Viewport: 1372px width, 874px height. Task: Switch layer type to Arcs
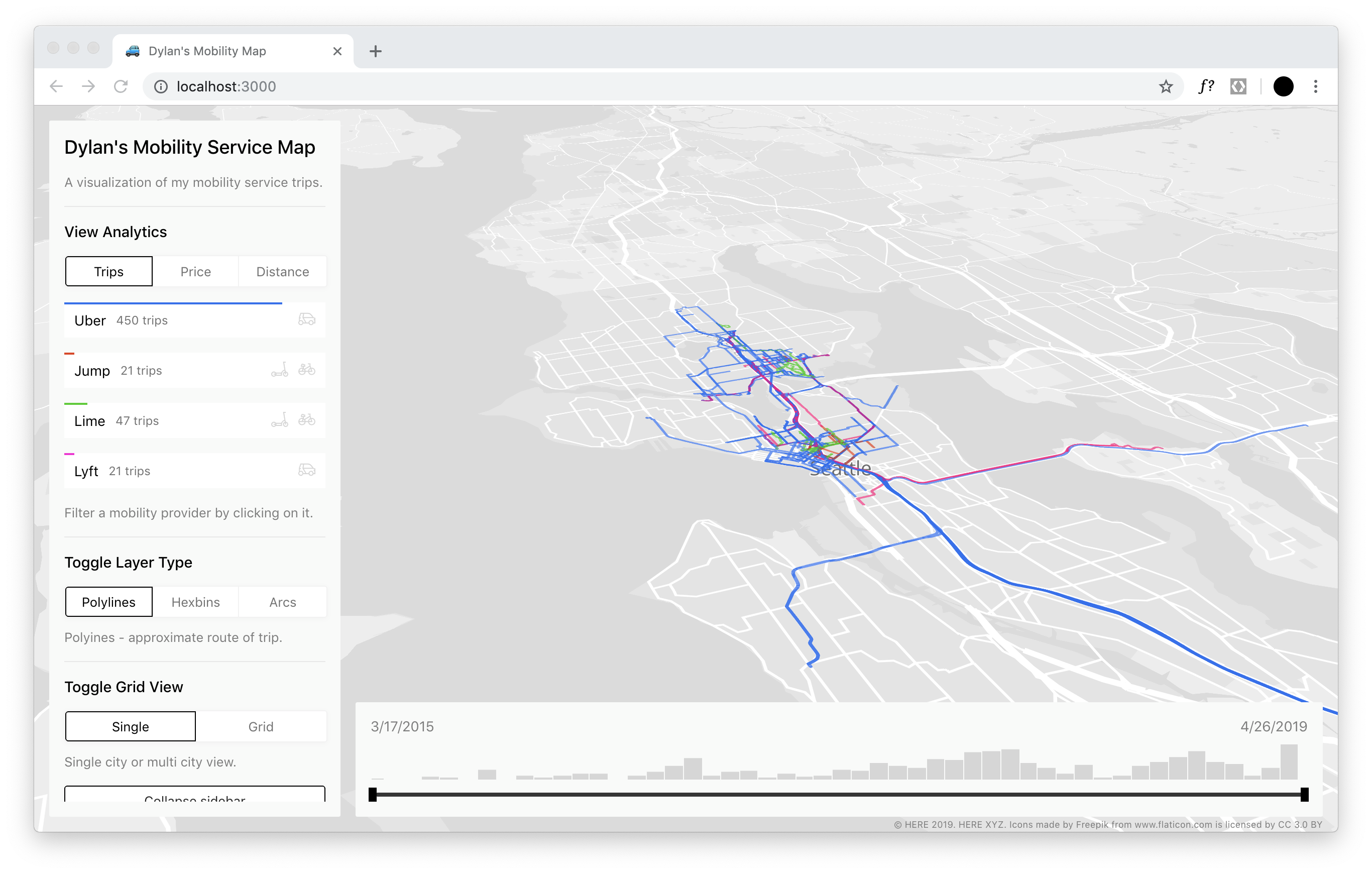point(283,602)
